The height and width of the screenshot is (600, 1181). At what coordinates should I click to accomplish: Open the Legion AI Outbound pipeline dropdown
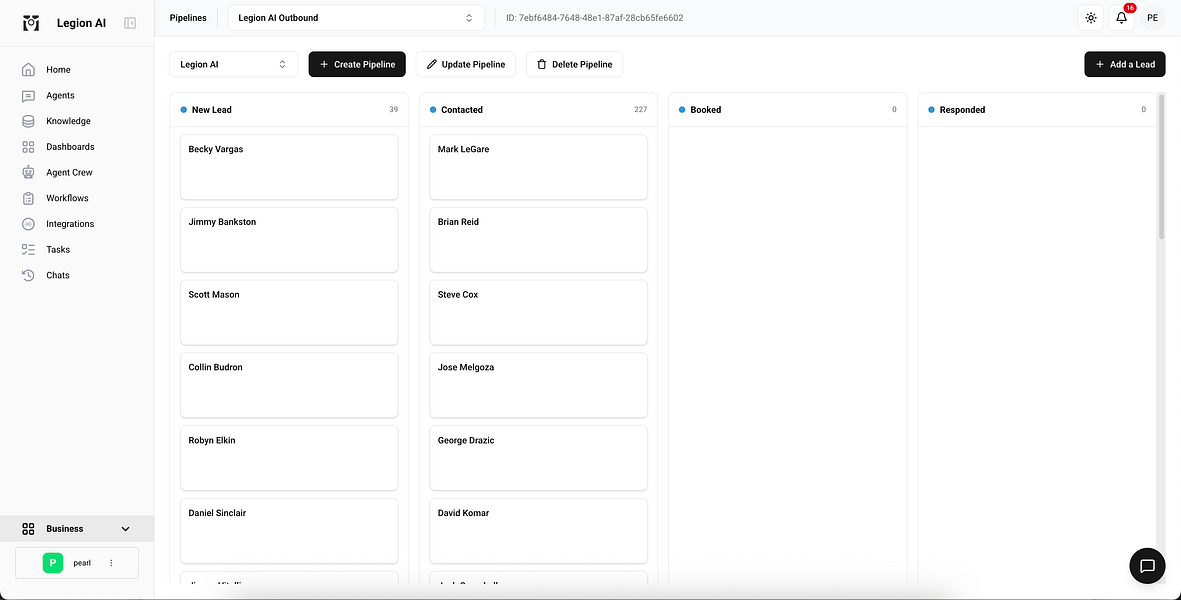(356, 18)
